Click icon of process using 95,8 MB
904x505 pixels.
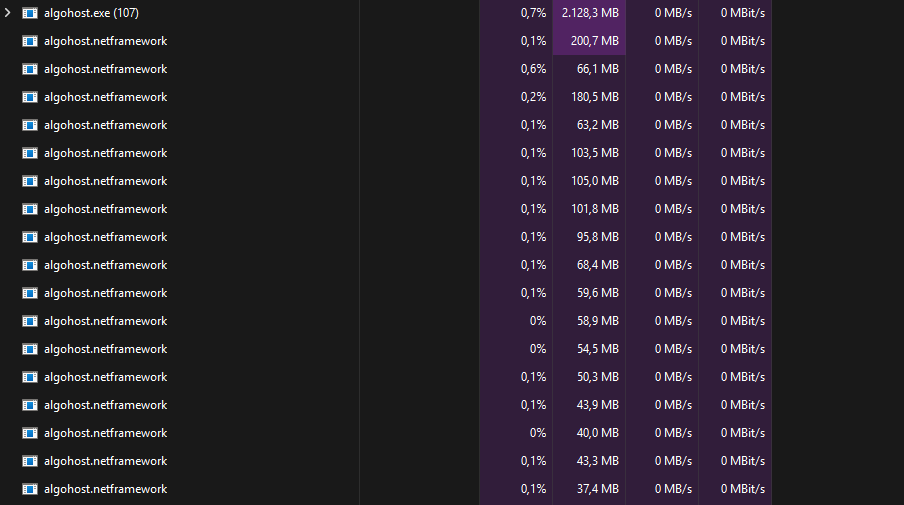pyautogui.click(x=30, y=237)
